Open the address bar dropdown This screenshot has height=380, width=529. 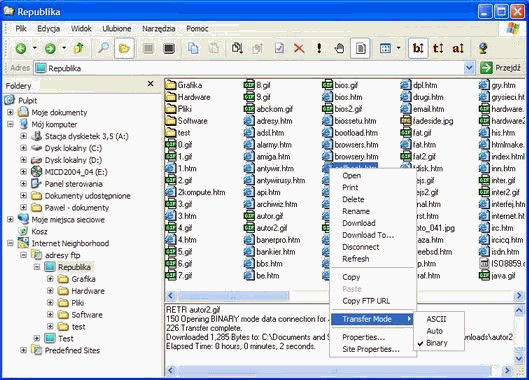[469, 68]
